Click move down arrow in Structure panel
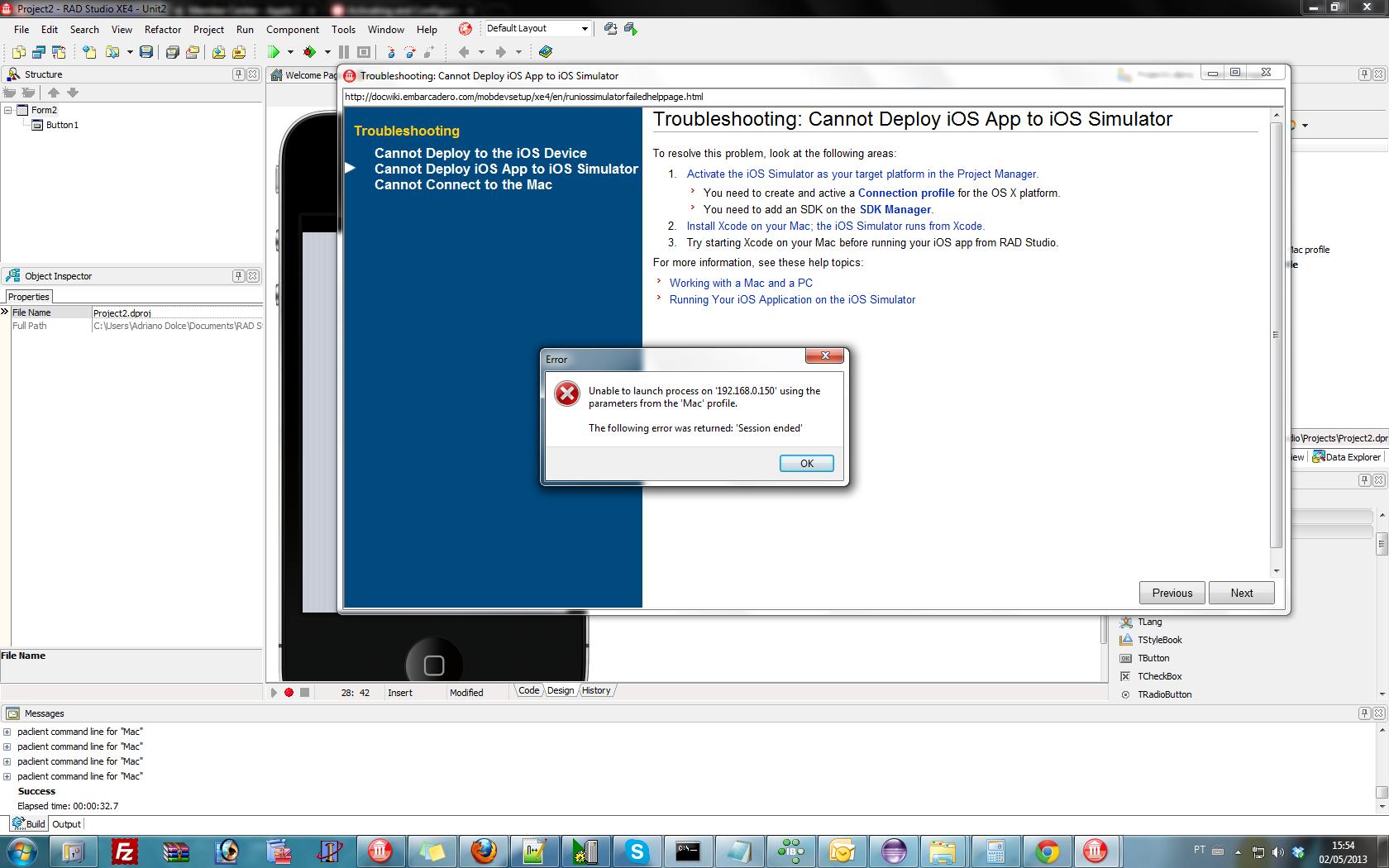Screen dimensions: 1389x868 [73, 93]
